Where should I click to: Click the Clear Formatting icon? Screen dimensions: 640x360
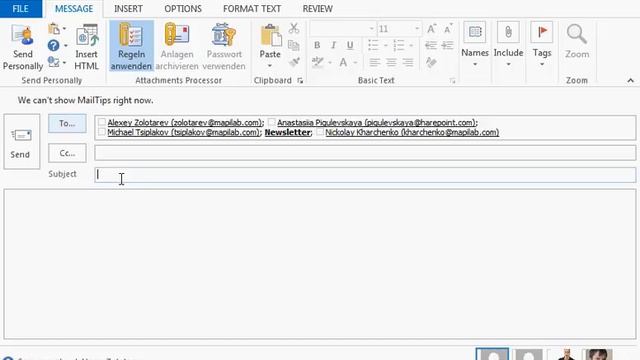pos(431,62)
